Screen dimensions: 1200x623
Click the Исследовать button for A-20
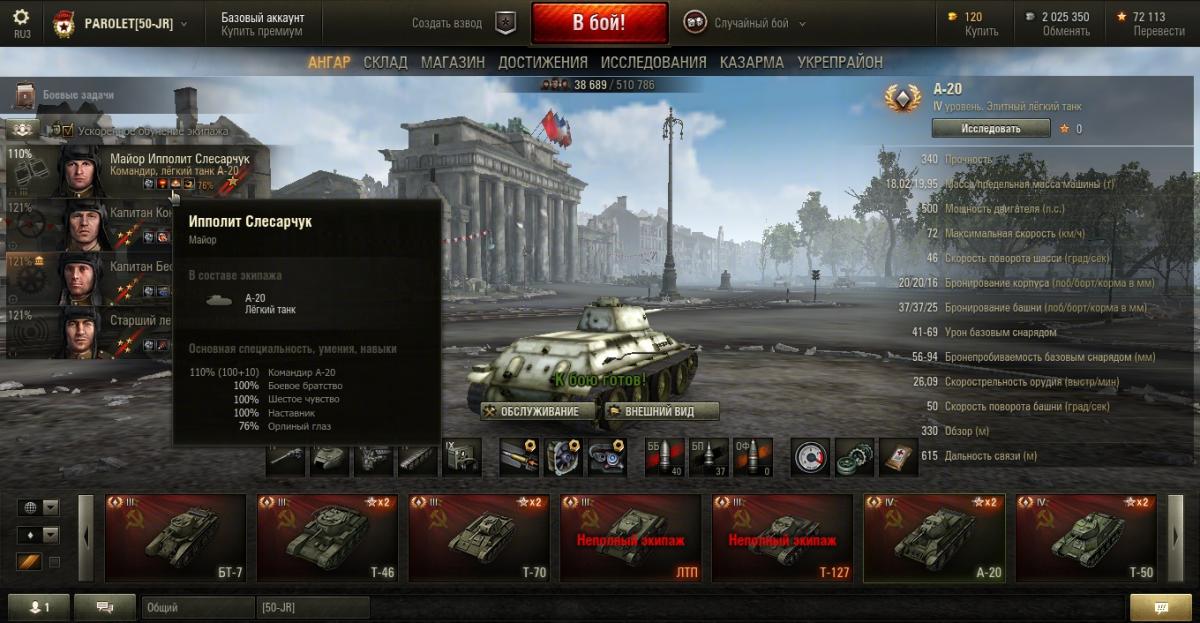[x=991, y=128]
